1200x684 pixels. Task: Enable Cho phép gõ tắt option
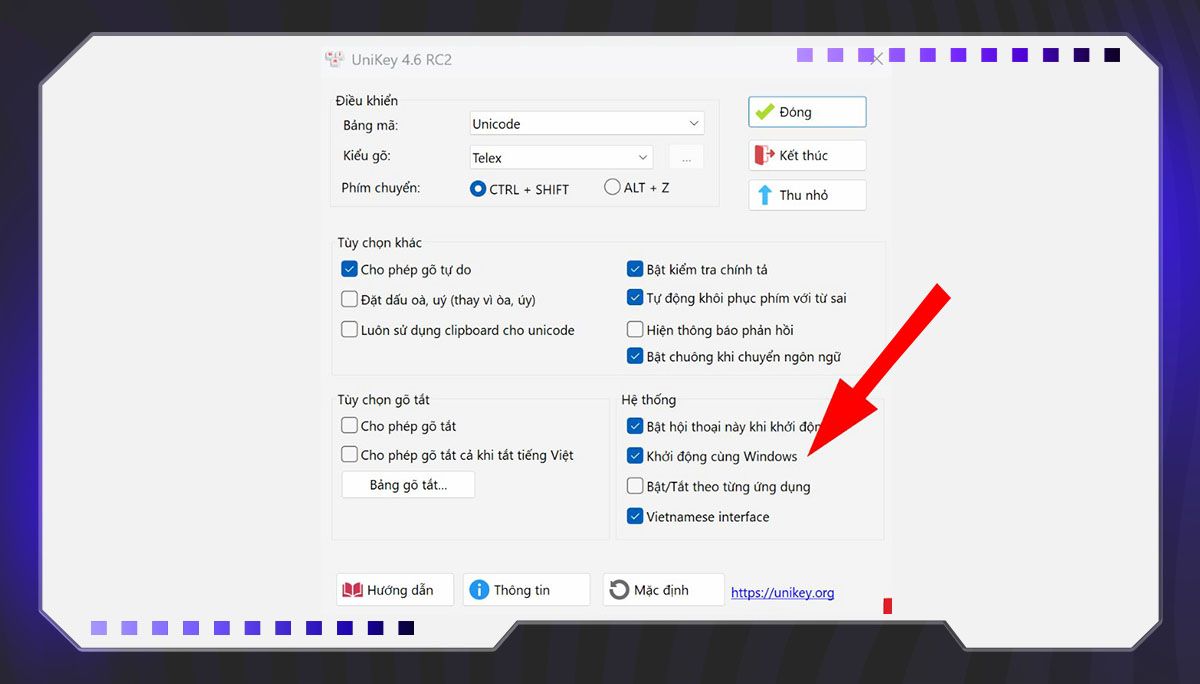350,425
